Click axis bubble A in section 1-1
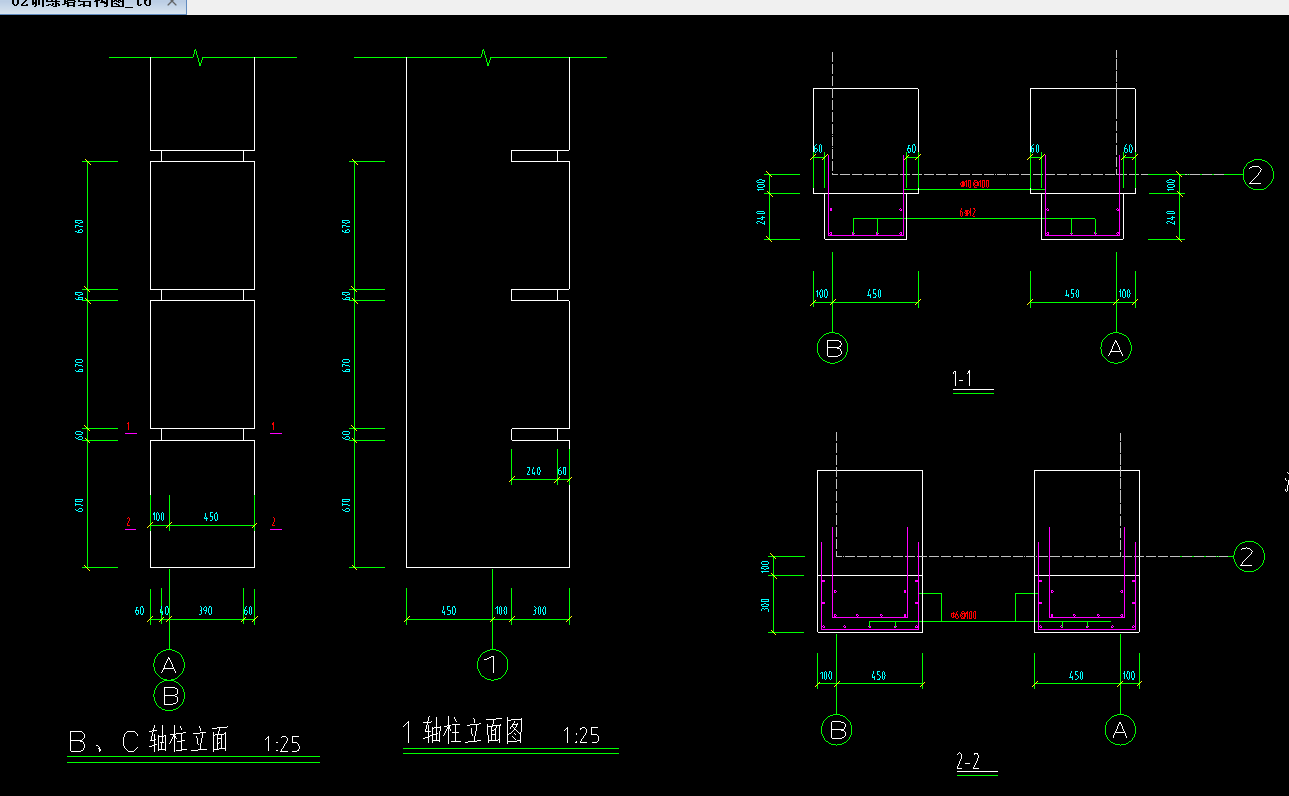The height and width of the screenshot is (796, 1289). coord(1116,348)
